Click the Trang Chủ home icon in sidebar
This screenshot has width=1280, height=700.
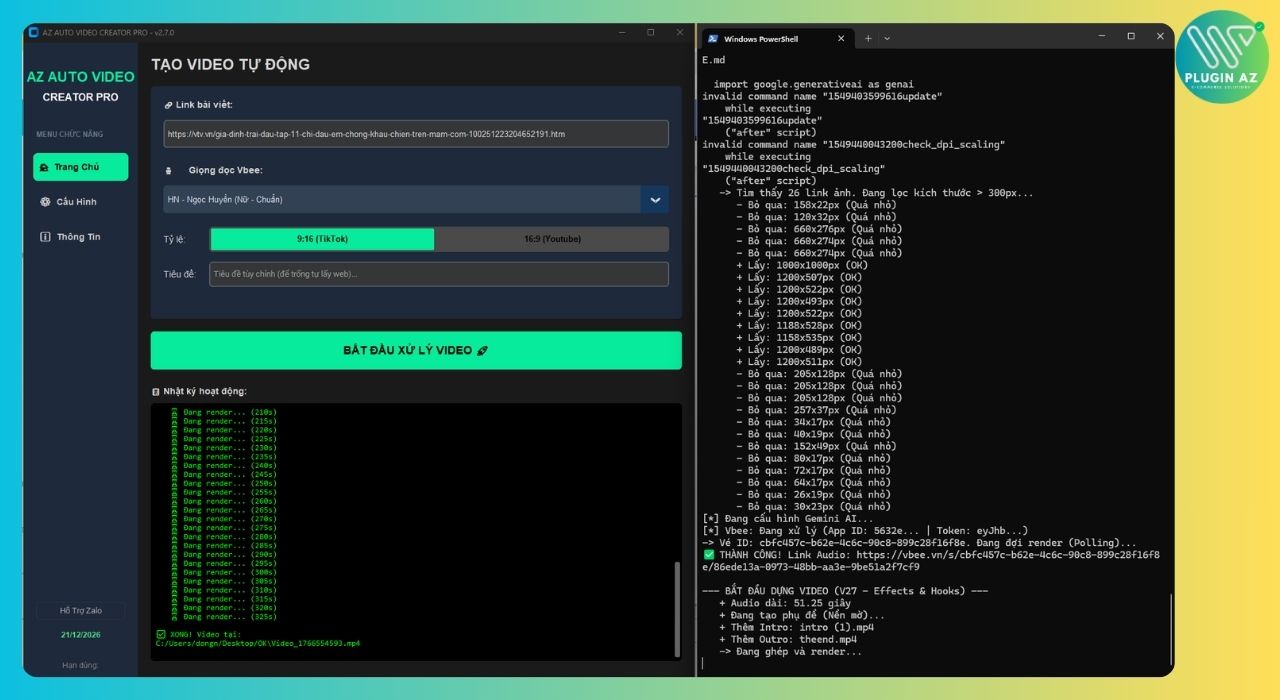pos(44,167)
